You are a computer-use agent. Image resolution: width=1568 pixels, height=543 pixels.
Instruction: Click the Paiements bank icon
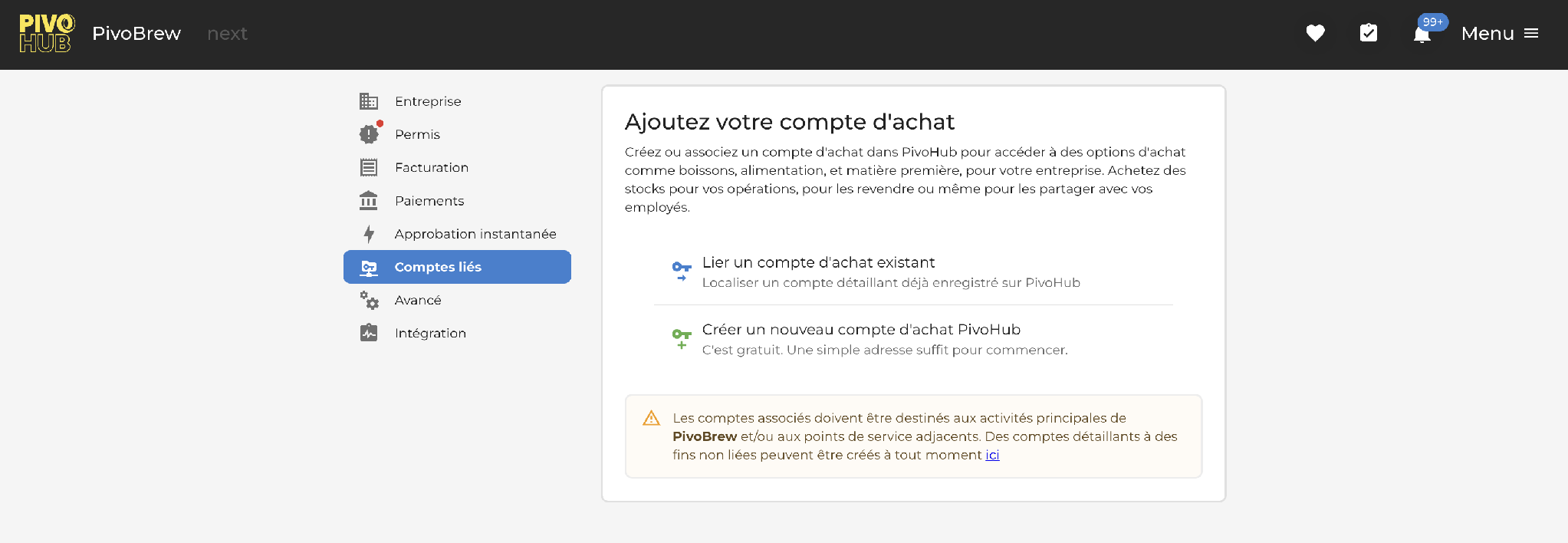pos(369,200)
